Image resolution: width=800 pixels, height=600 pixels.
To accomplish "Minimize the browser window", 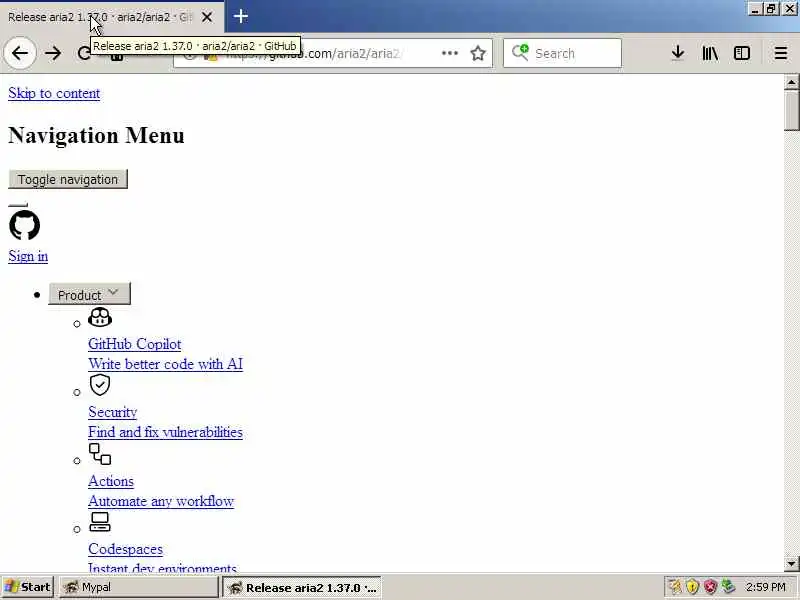I will 756,9.
